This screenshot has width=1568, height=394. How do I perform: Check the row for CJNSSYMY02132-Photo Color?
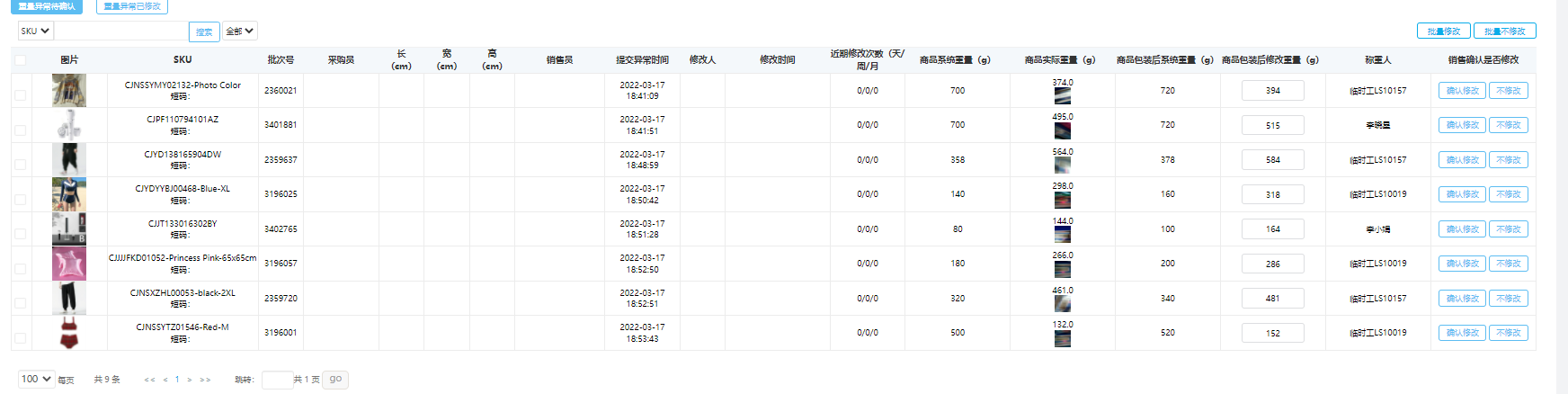(x=21, y=94)
